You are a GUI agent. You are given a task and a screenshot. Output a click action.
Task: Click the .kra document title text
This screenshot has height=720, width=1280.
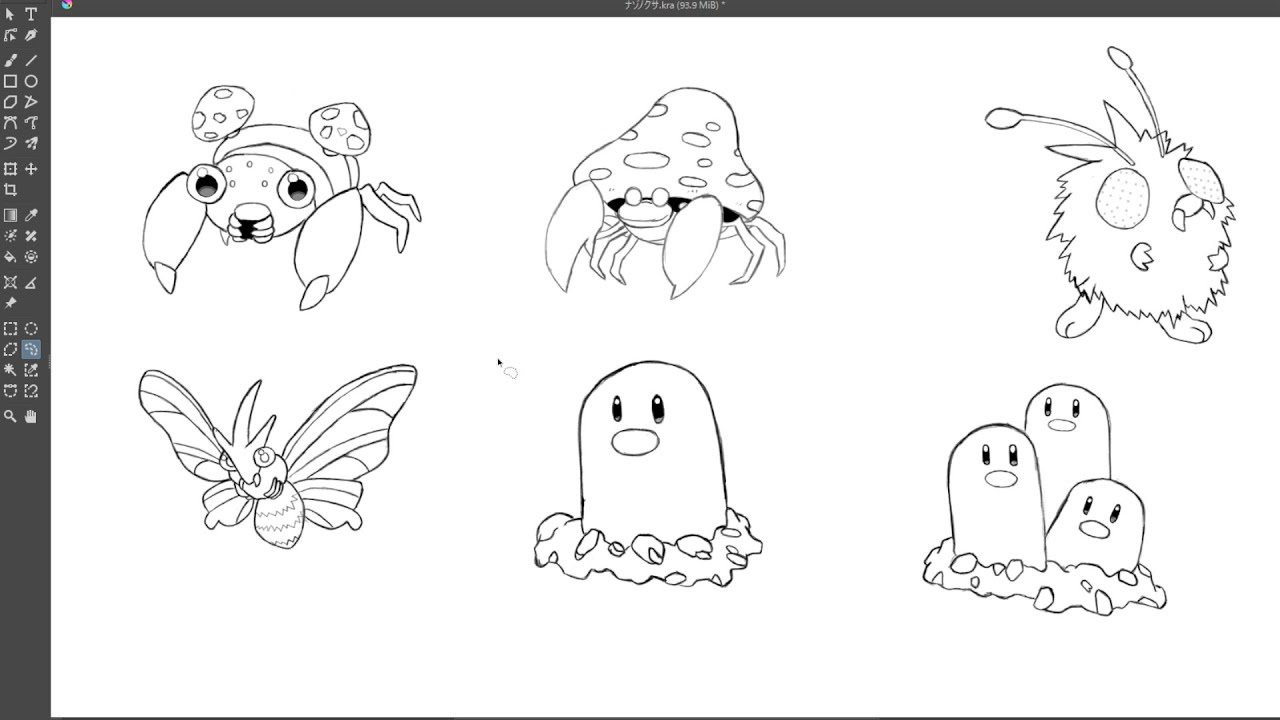coord(673,5)
